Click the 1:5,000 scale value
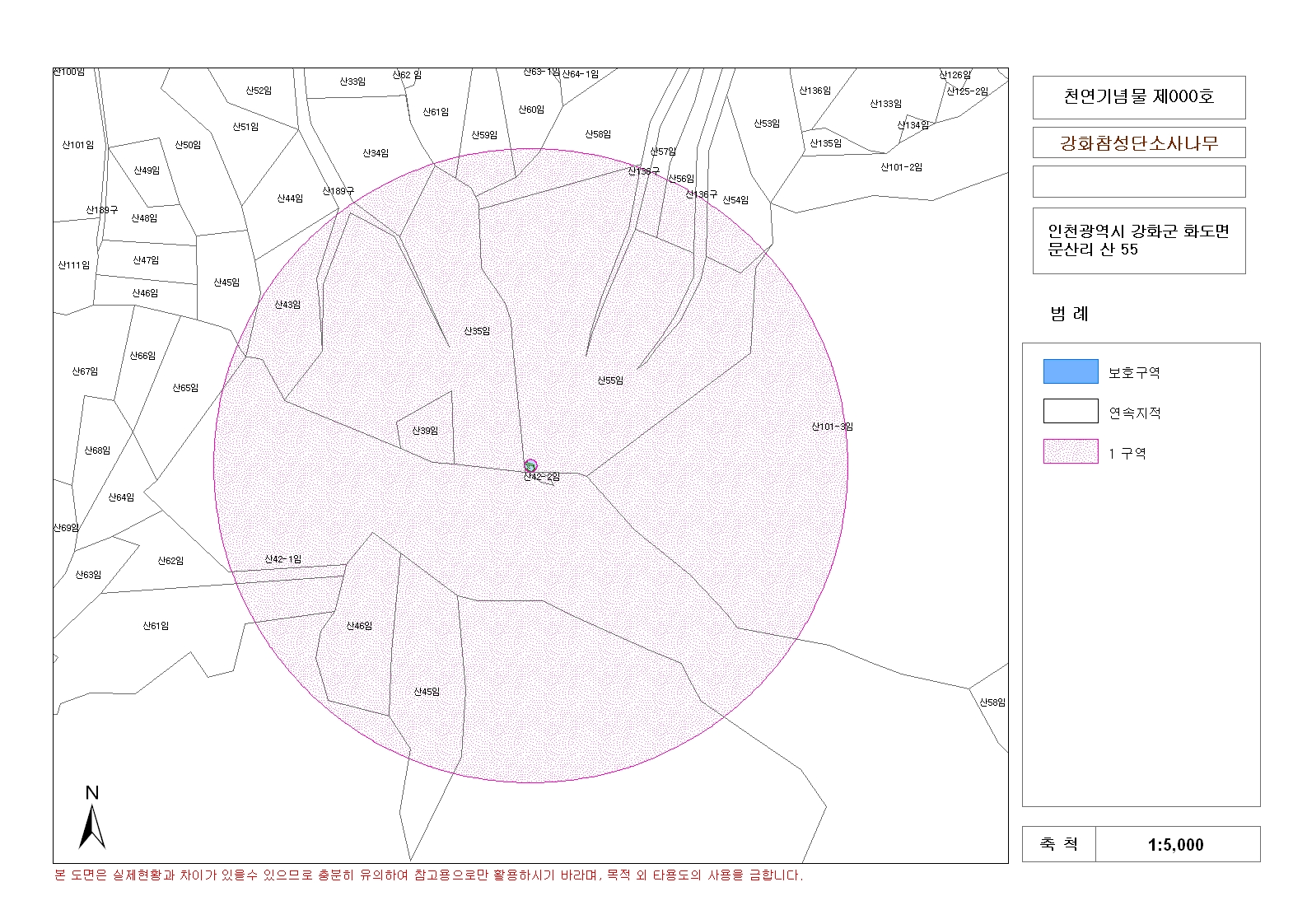The image size is (1307, 924). (x=1175, y=845)
